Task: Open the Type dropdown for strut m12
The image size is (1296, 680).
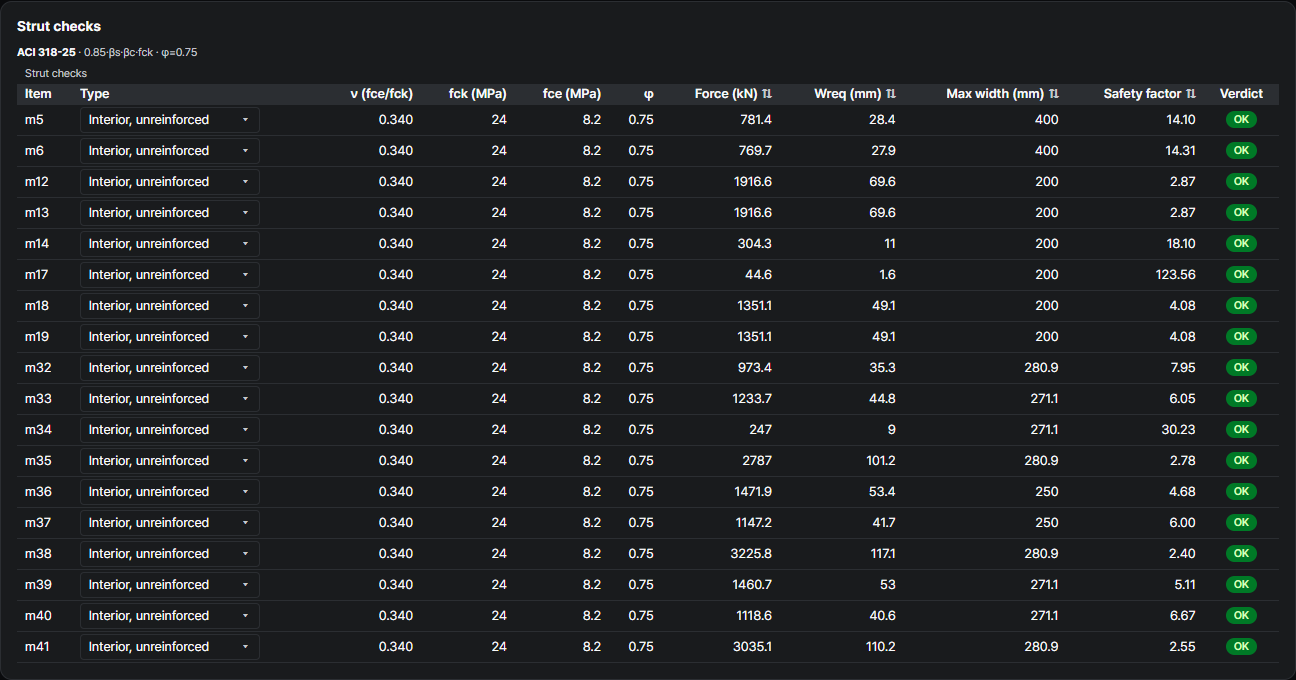Action: coord(170,182)
